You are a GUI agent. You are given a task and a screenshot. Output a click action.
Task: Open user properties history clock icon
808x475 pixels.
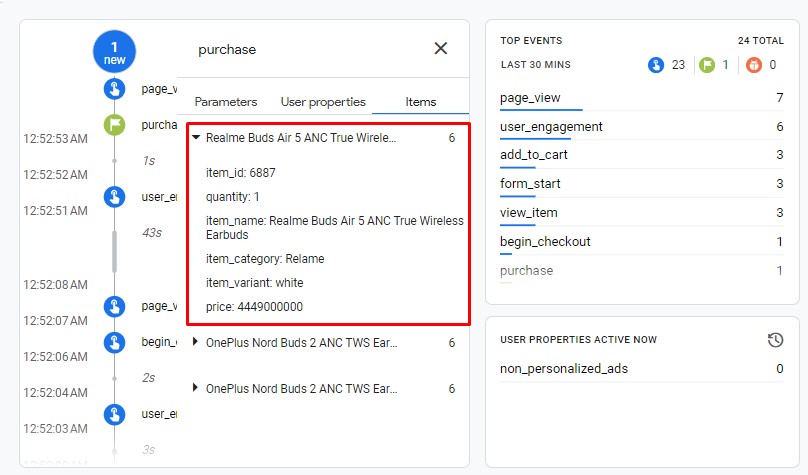[x=775, y=340]
